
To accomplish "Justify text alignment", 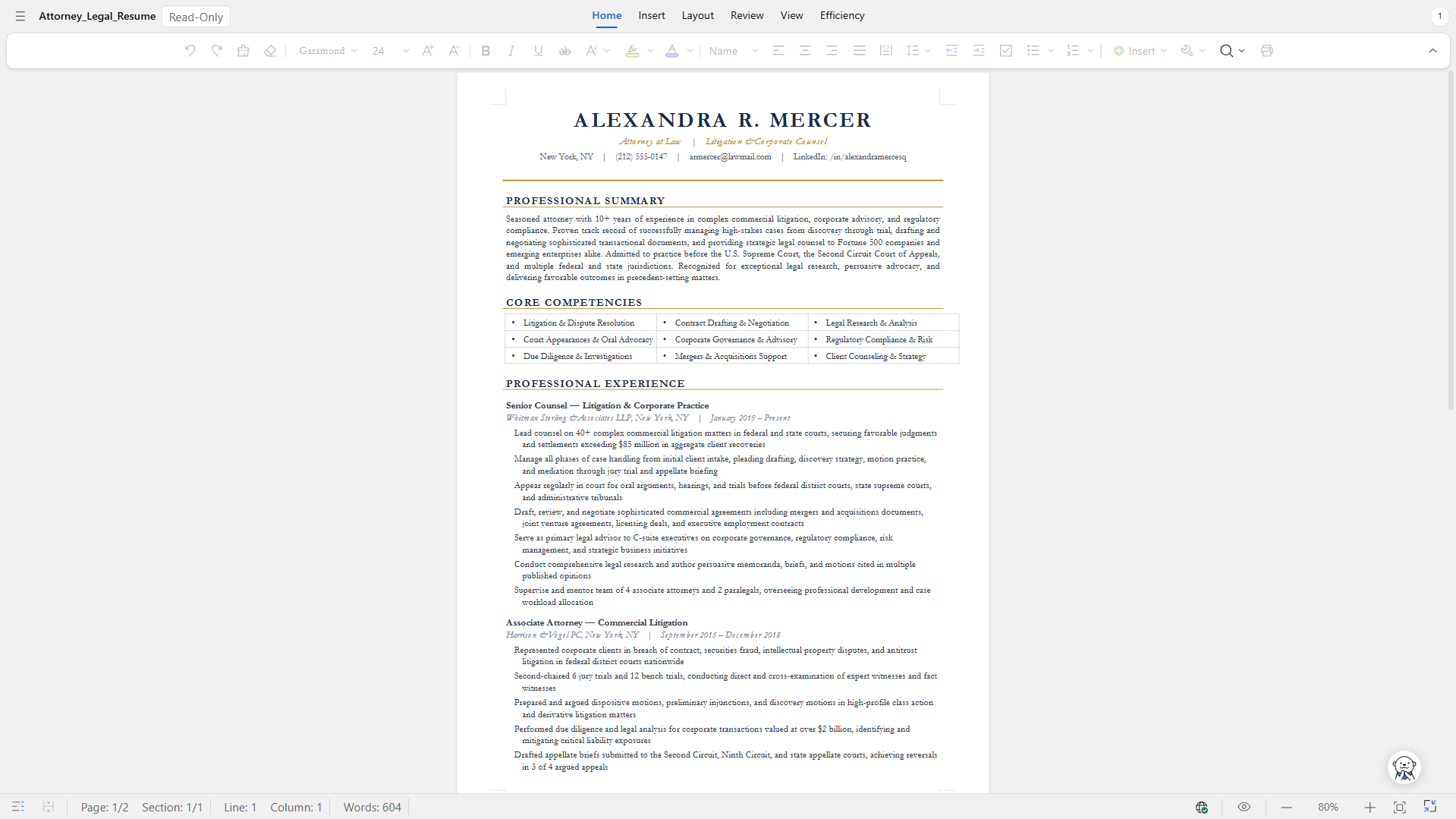I will [x=859, y=51].
